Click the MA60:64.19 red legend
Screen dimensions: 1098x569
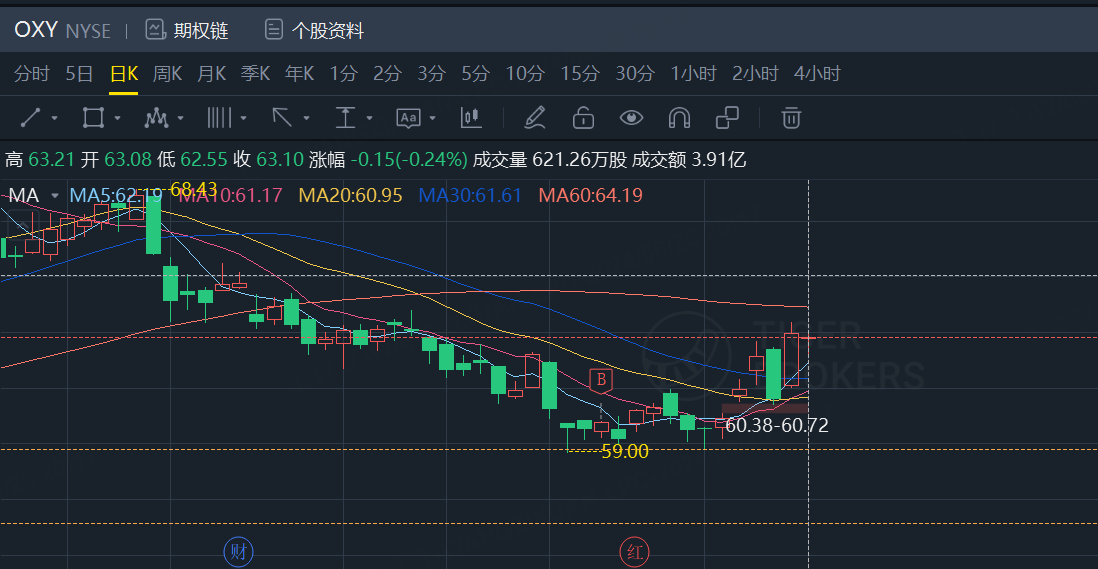pos(590,195)
